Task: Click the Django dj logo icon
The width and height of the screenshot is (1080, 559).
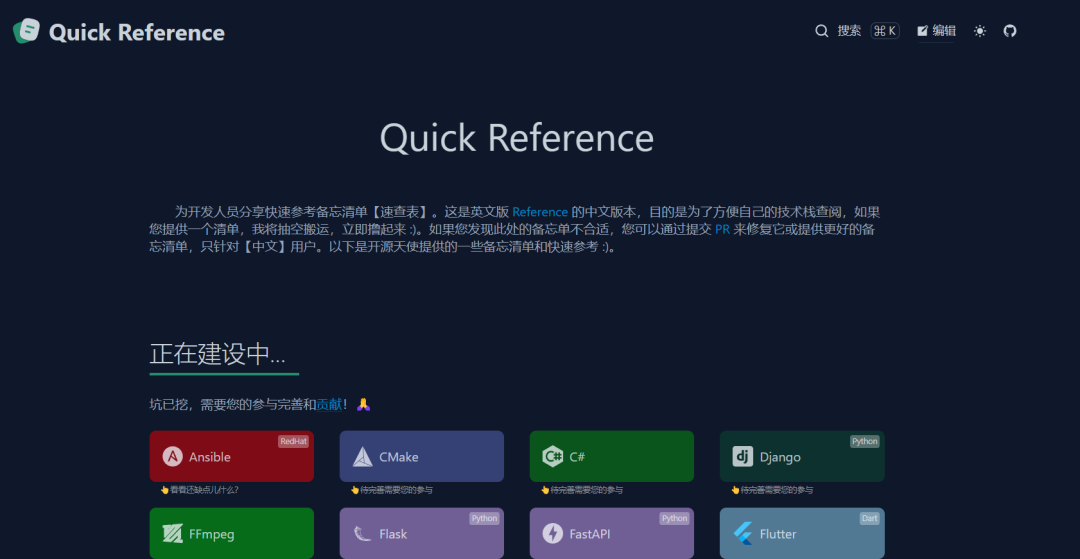Action: pyautogui.click(x=742, y=456)
